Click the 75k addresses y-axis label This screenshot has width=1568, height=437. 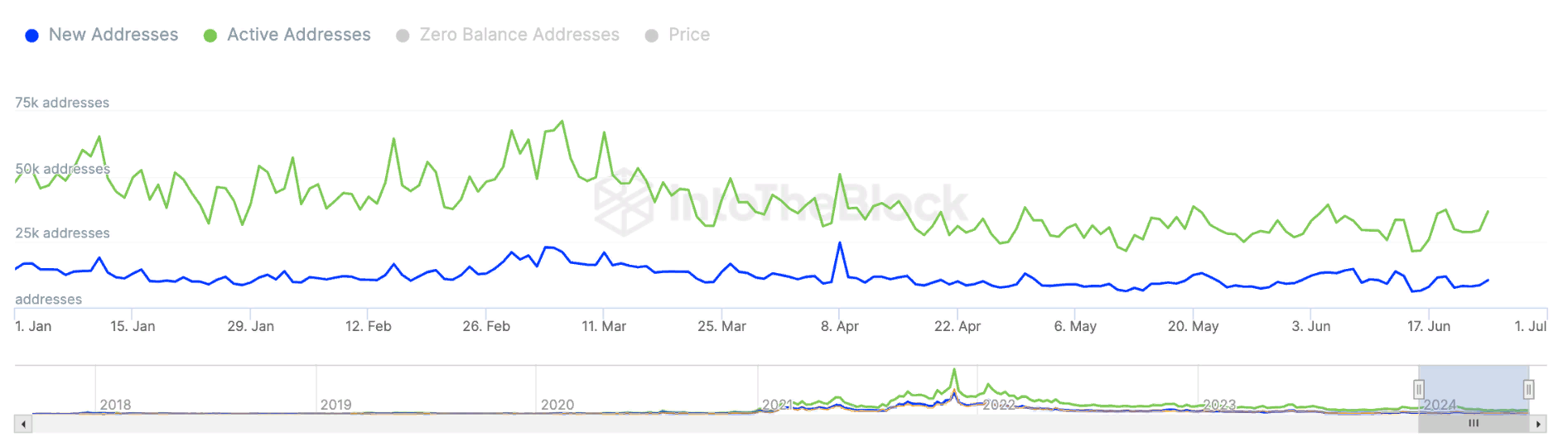coord(62,103)
